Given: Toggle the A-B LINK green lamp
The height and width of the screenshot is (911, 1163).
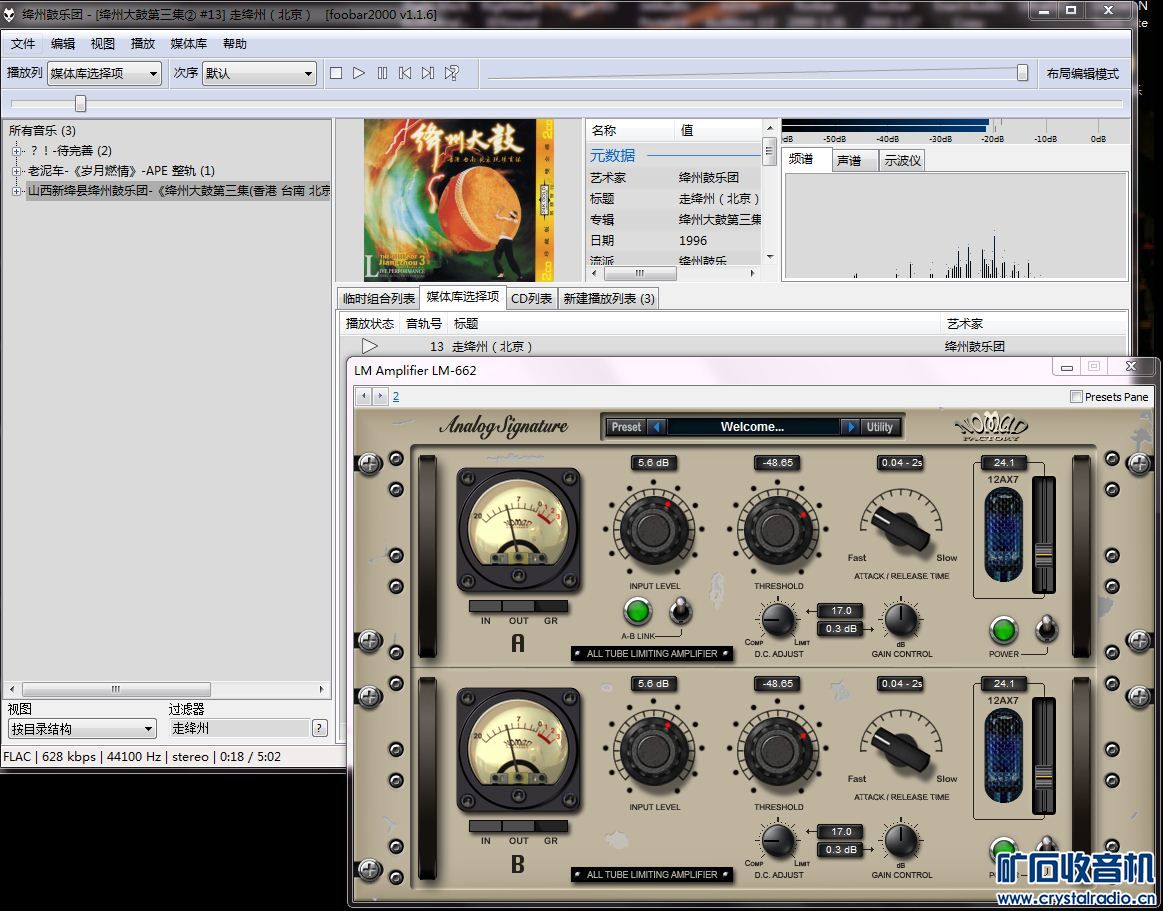Looking at the screenshot, I should point(637,611).
